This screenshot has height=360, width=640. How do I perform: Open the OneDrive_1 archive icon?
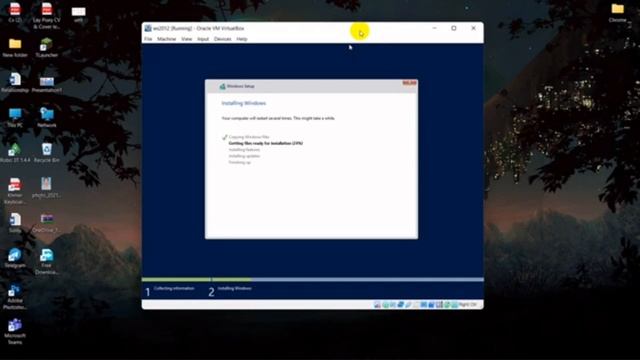[47, 223]
